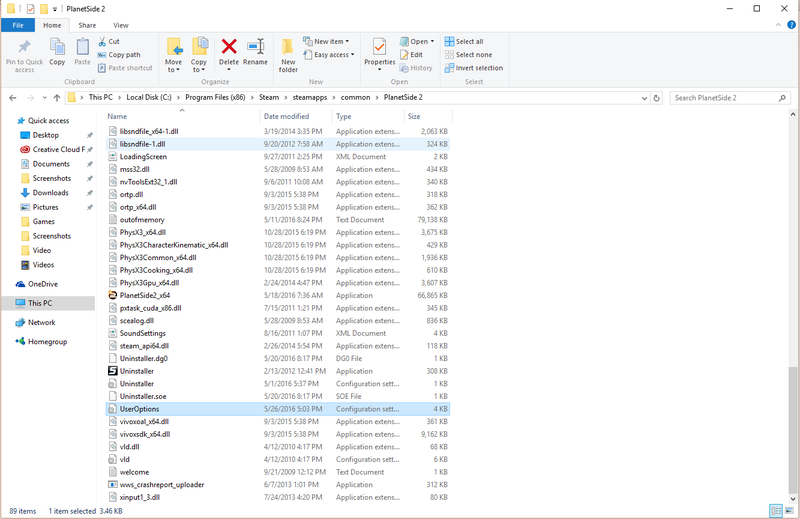Select Quick access in the navigation pane
This screenshot has height=519, width=800.
coord(48,120)
